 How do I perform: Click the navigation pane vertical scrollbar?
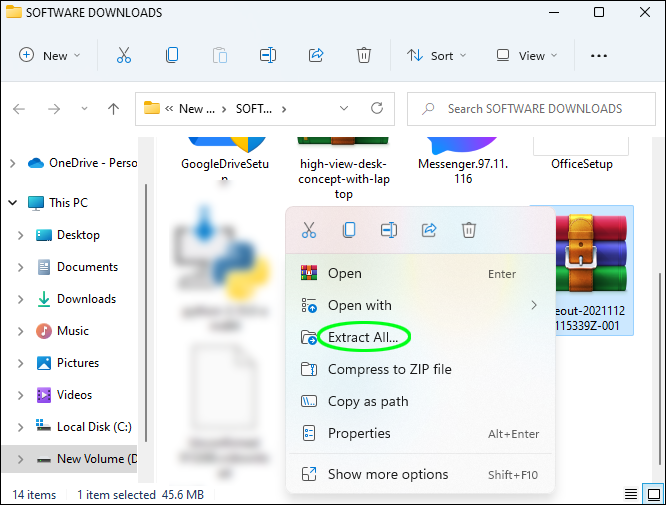146,312
